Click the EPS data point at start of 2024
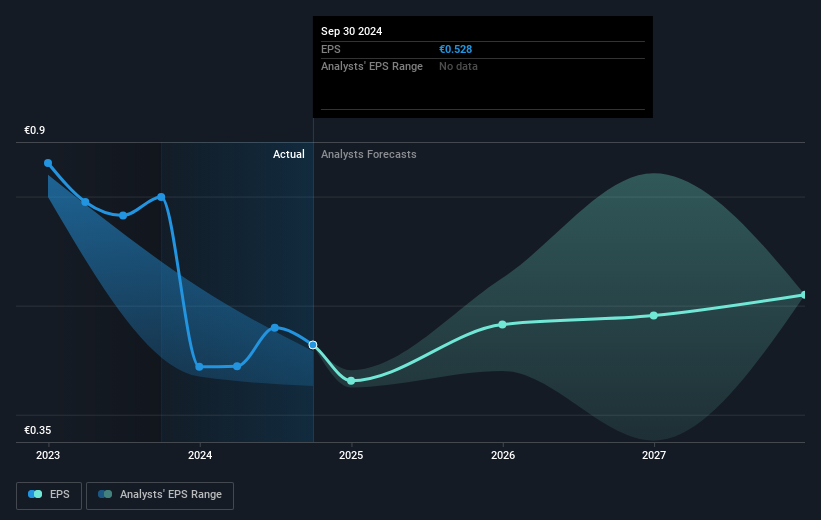The height and width of the screenshot is (520, 821). 199,367
